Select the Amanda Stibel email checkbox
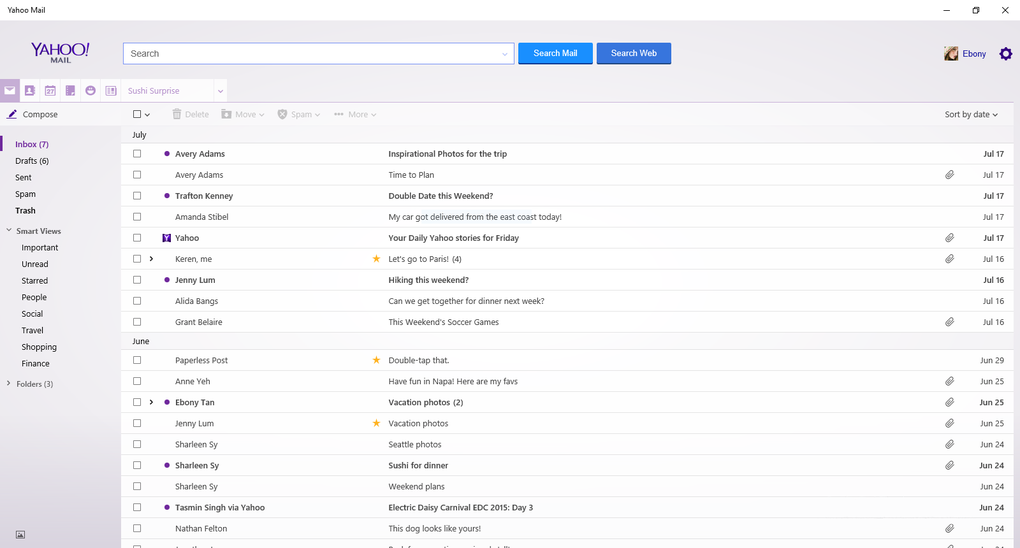 click(x=137, y=217)
